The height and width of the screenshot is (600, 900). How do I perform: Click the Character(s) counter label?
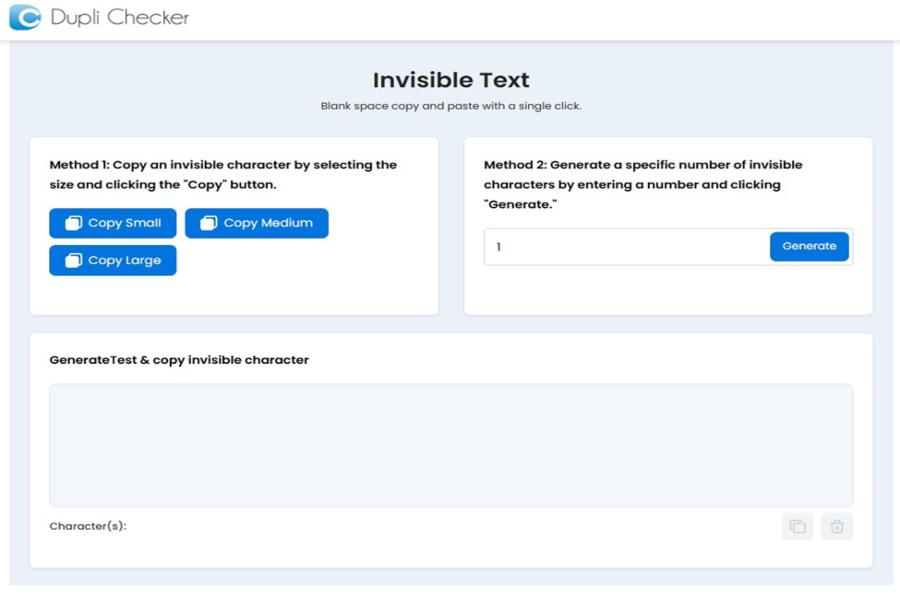tap(88, 526)
